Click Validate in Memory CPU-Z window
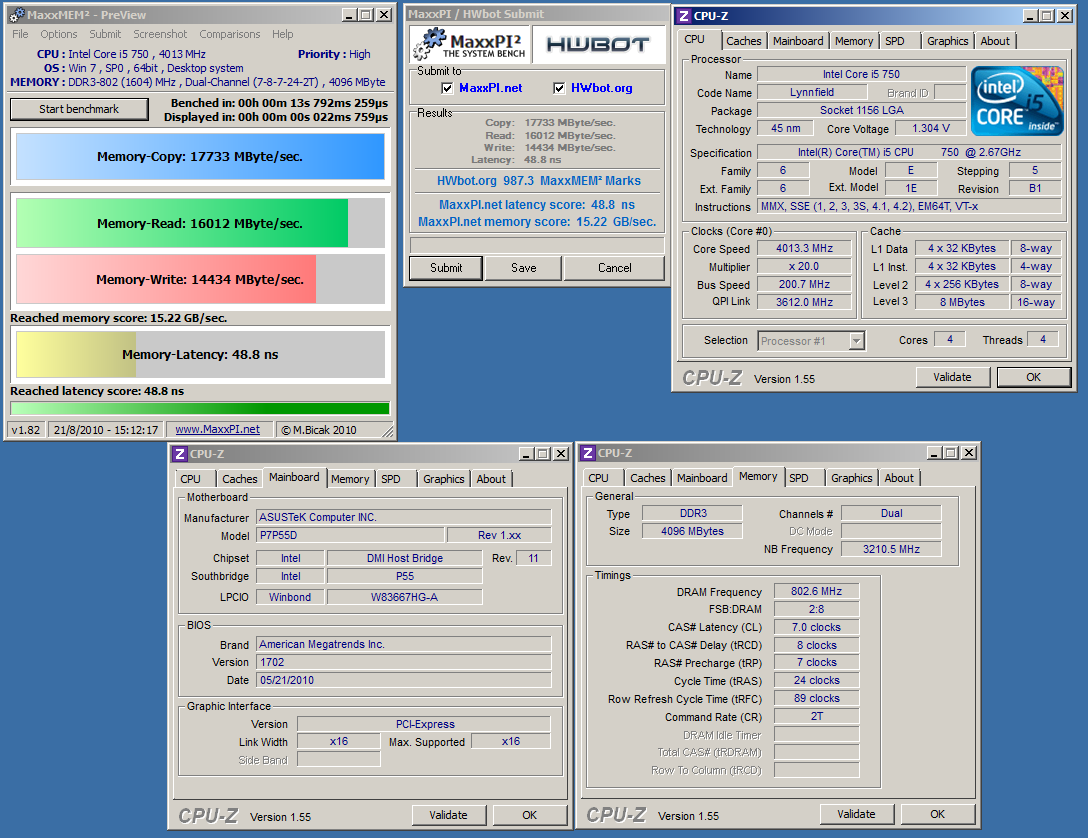This screenshot has width=1088, height=838. 856,814
